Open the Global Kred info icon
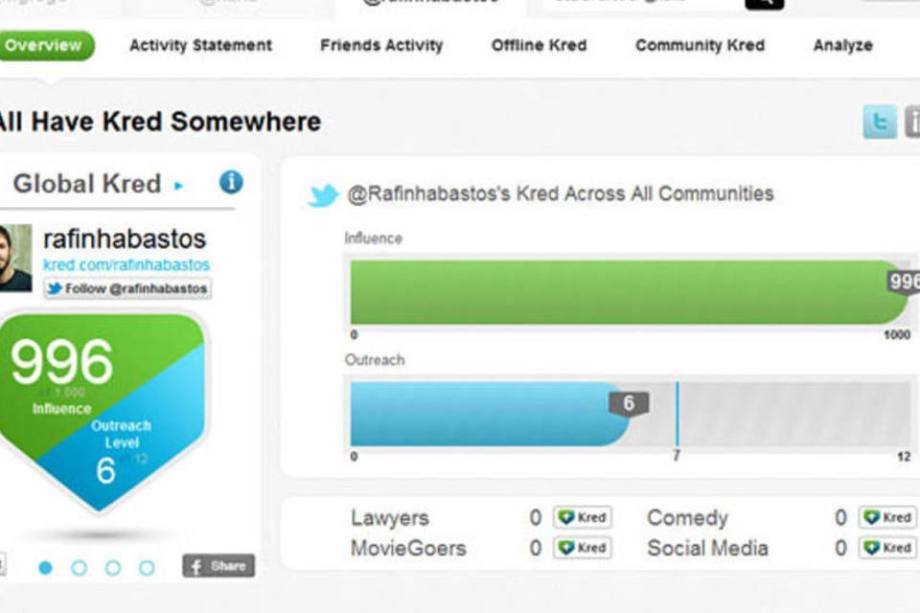 coord(231,182)
